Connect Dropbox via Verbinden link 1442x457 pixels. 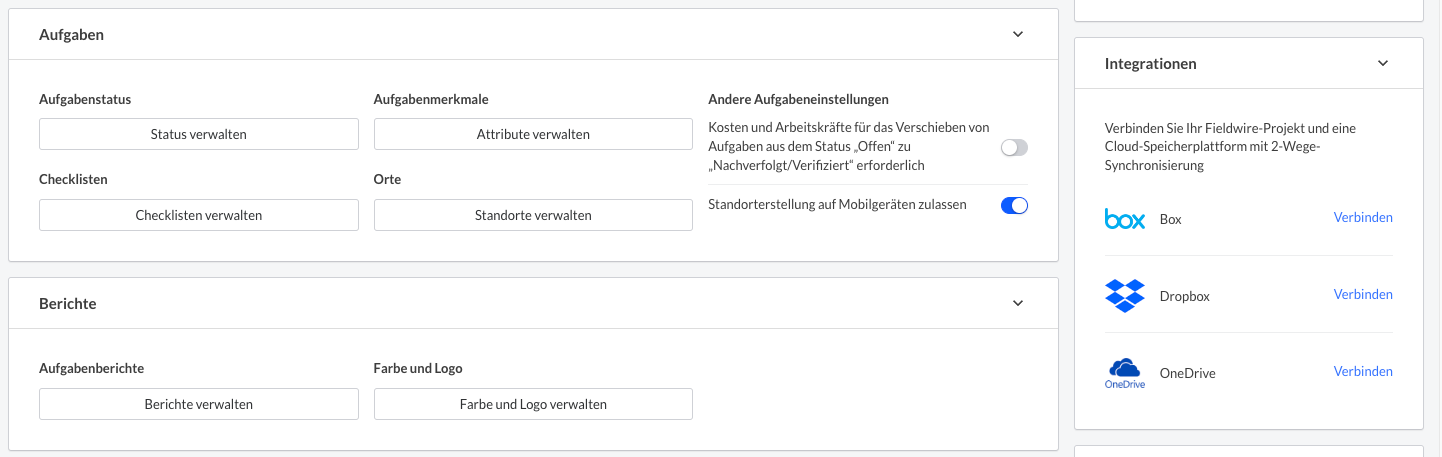point(1363,295)
